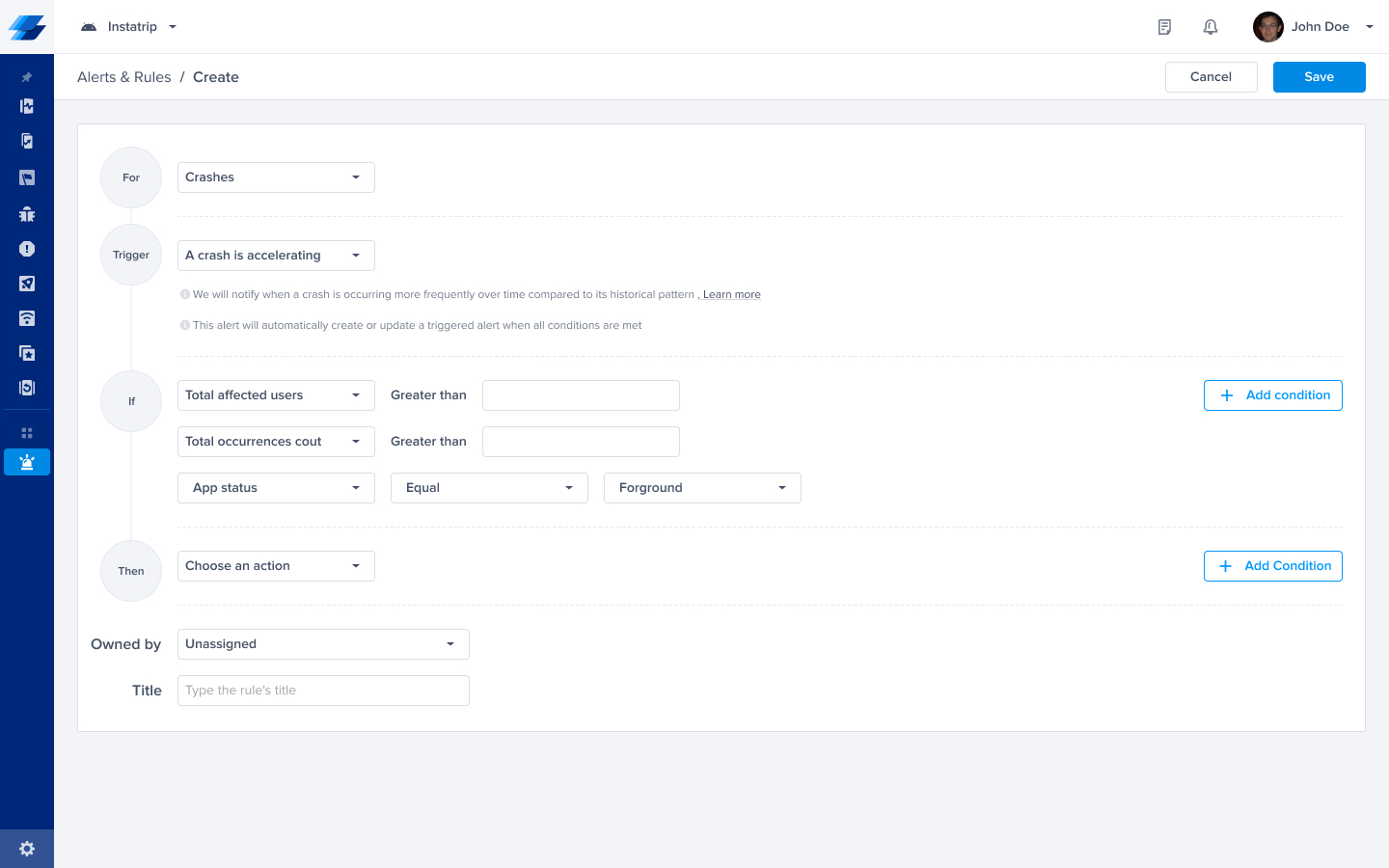Viewport: 1389px width, 868px height.
Task: Open the performance monitoring sidebar icon
Action: [x=27, y=106]
